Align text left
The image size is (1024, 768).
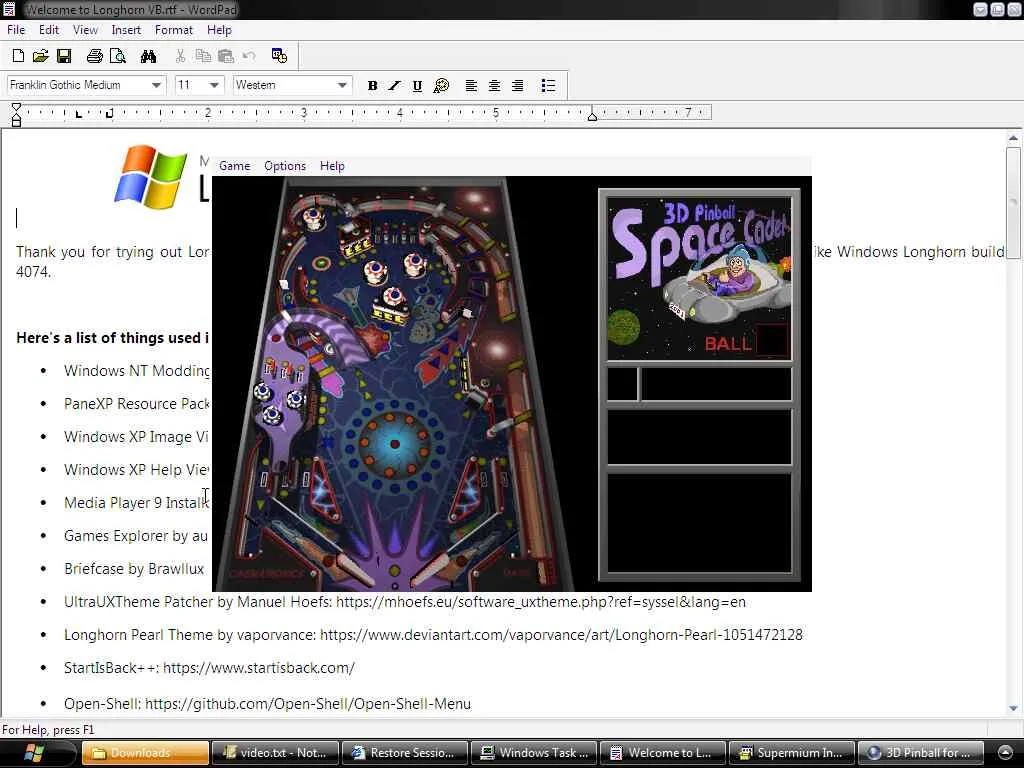coord(471,86)
